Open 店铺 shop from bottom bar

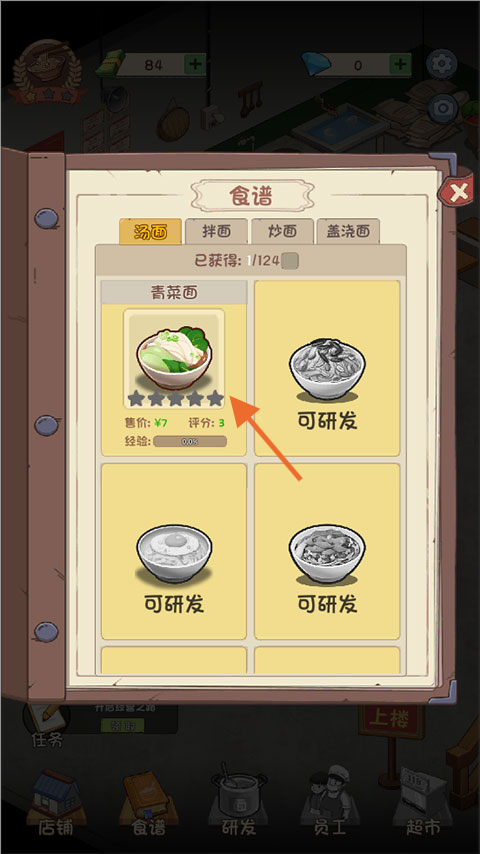click(54, 805)
